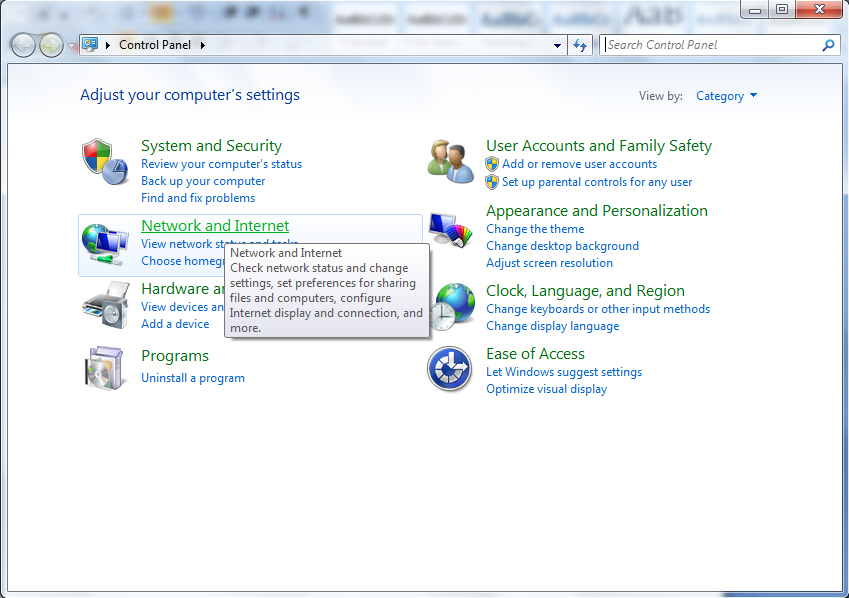Click shield icon beside Add or remove accounts
The width and height of the screenshot is (849, 598).
(492, 164)
